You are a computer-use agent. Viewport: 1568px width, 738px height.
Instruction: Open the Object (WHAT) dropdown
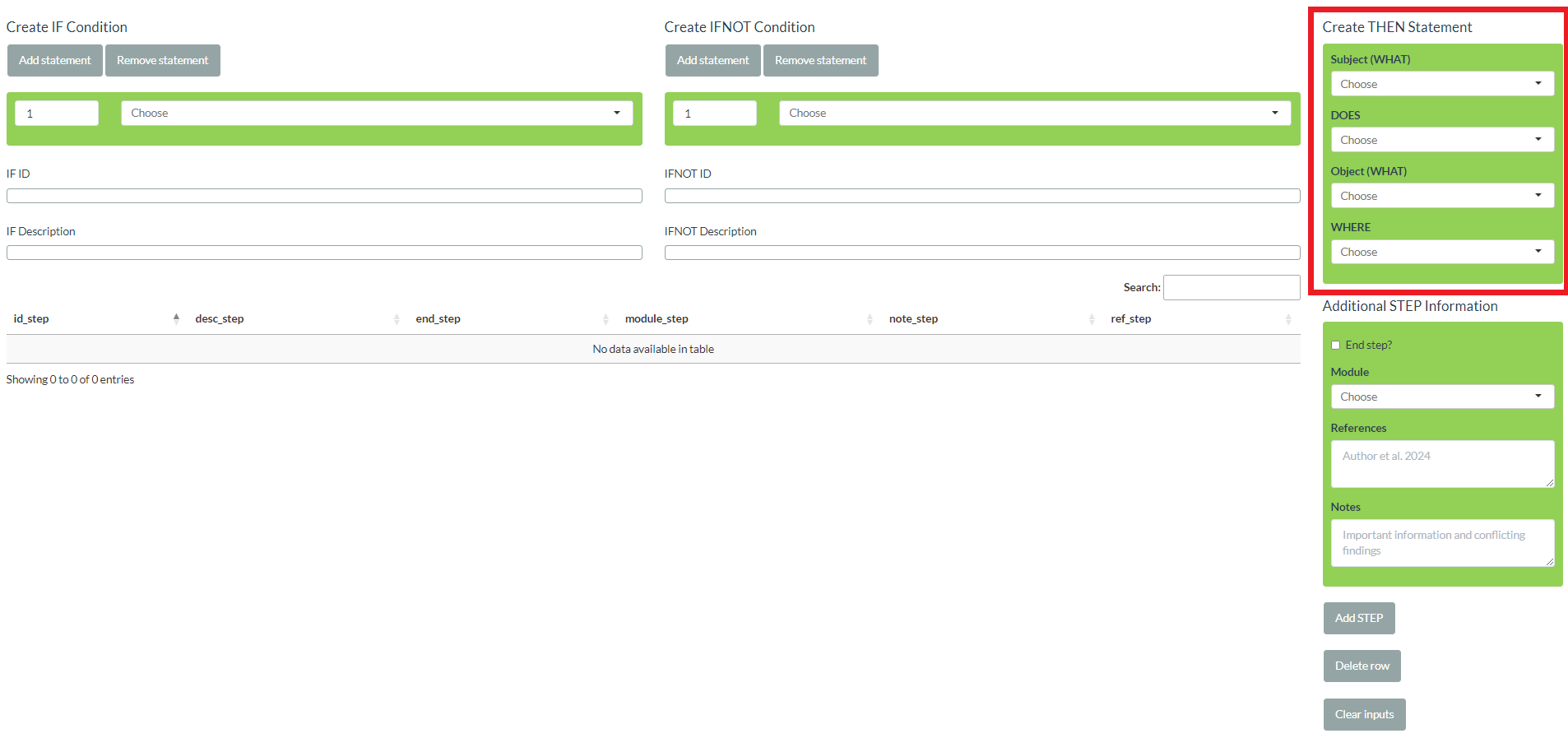click(1442, 196)
